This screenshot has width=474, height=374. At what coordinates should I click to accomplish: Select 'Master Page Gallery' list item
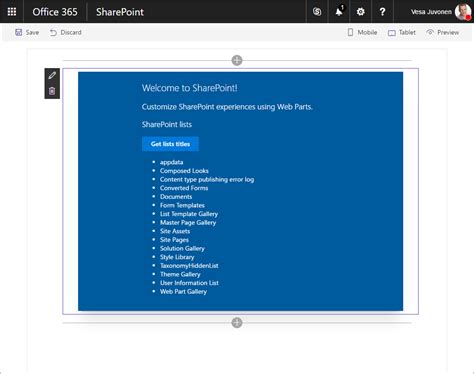click(x=188, y=223)
